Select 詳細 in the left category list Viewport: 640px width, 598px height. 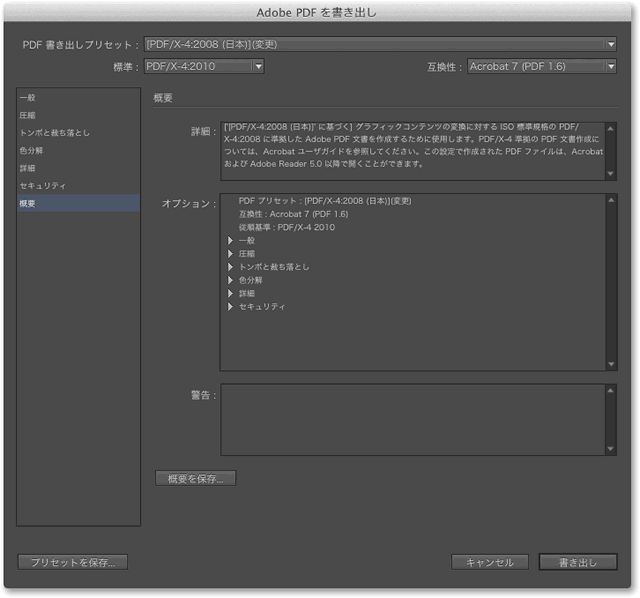coord(27,168)
